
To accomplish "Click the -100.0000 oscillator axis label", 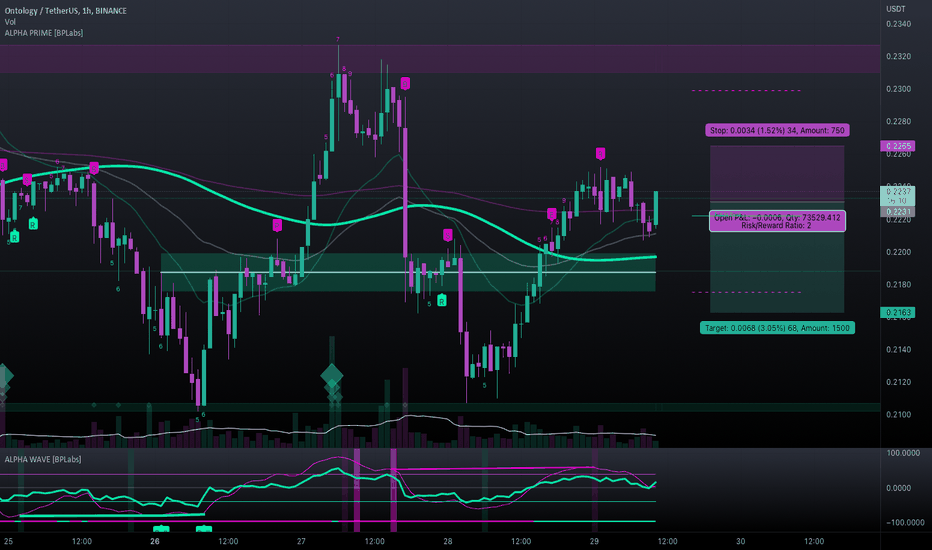I will point(905,523).
